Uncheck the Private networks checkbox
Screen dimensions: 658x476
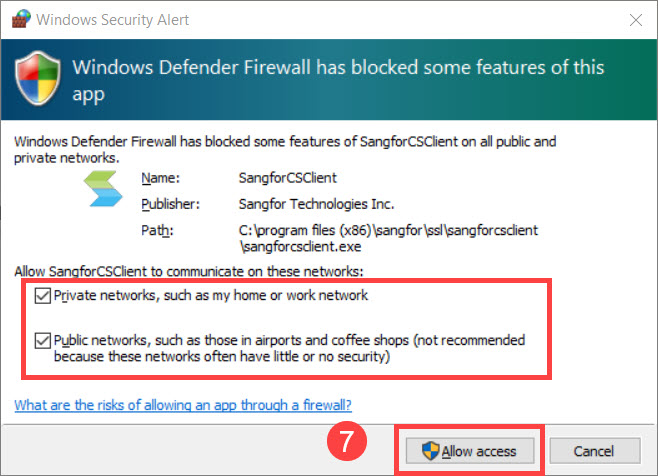point(41,295)
